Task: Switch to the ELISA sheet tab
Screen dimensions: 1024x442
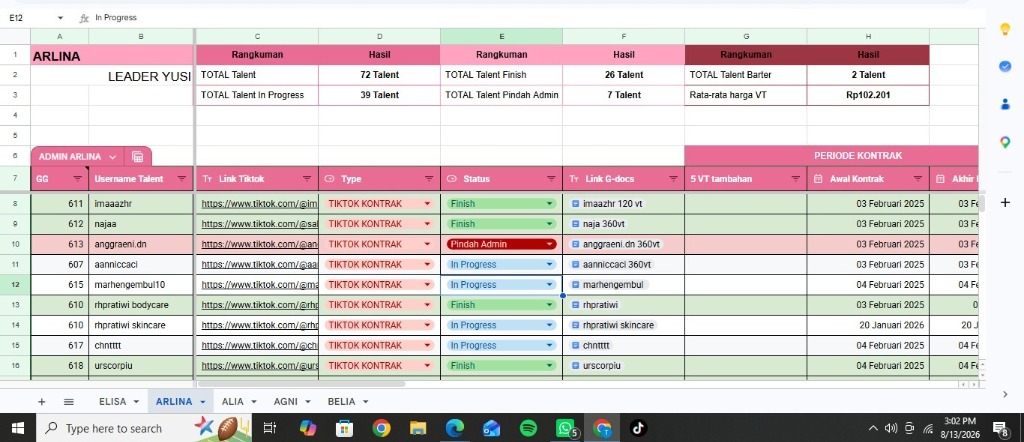Action: [x=112, y=402]
